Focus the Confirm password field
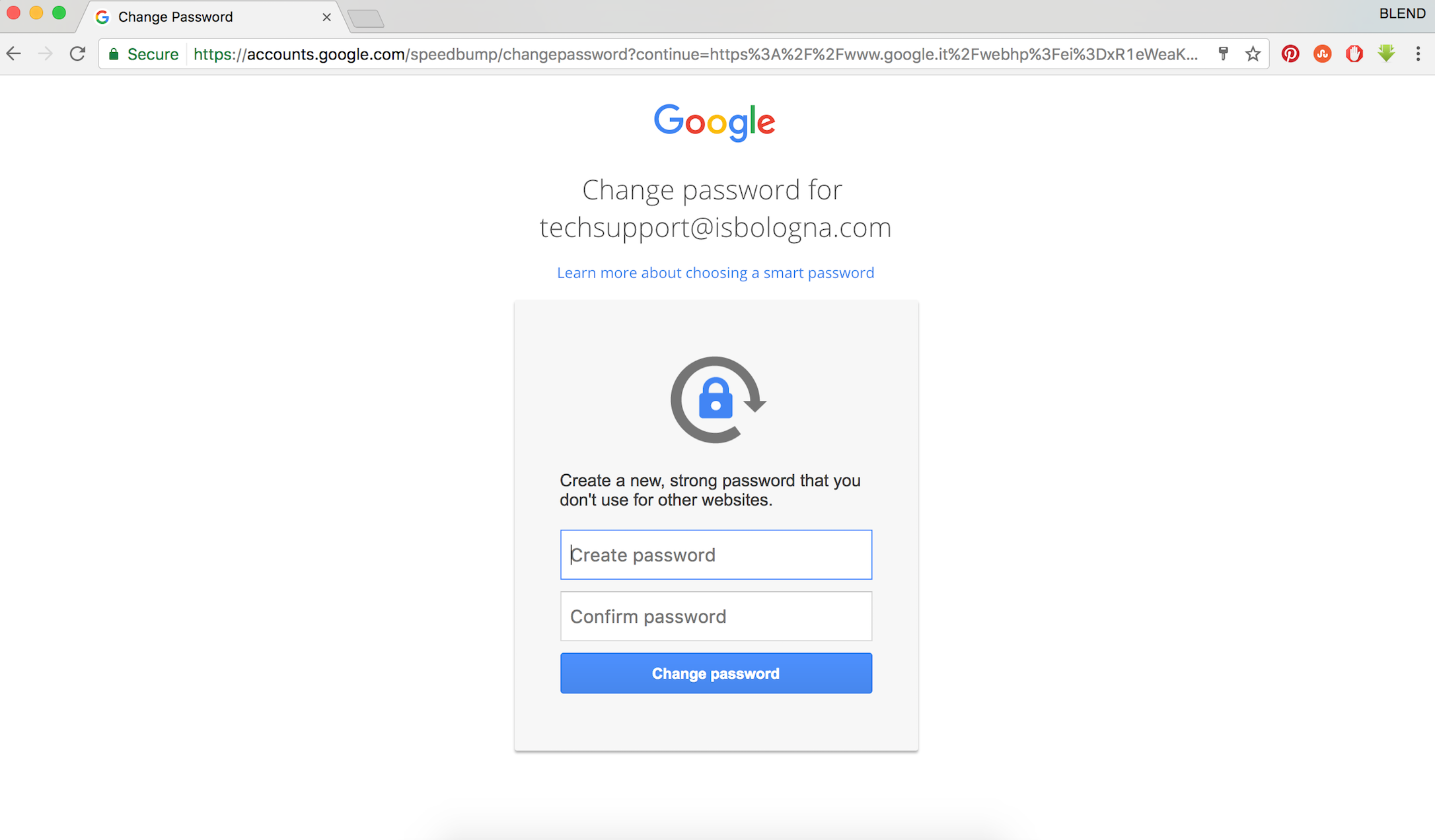The image size is (1435, 840). tap(716, 616)
